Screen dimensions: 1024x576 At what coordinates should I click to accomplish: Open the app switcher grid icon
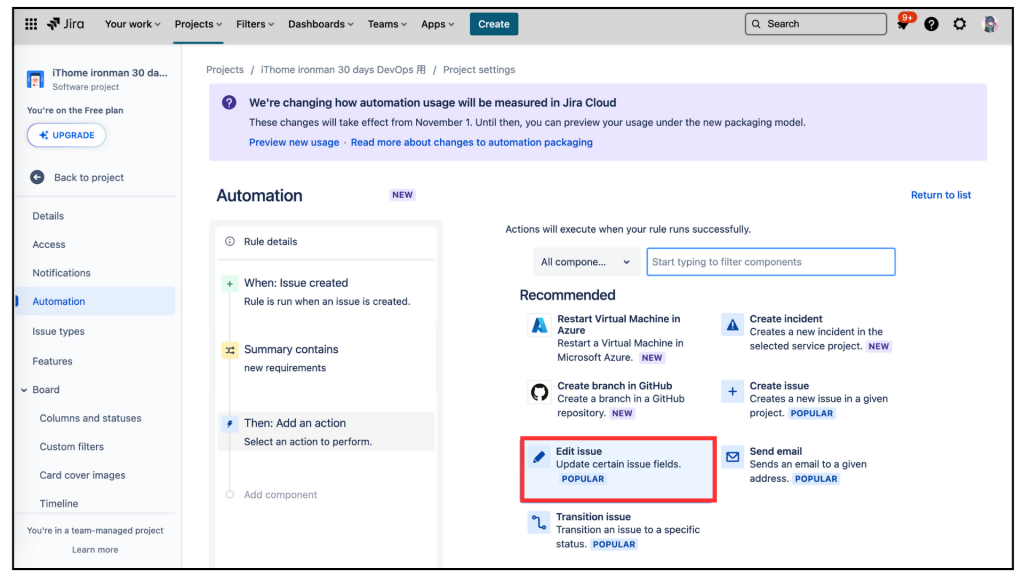point(31,24)
